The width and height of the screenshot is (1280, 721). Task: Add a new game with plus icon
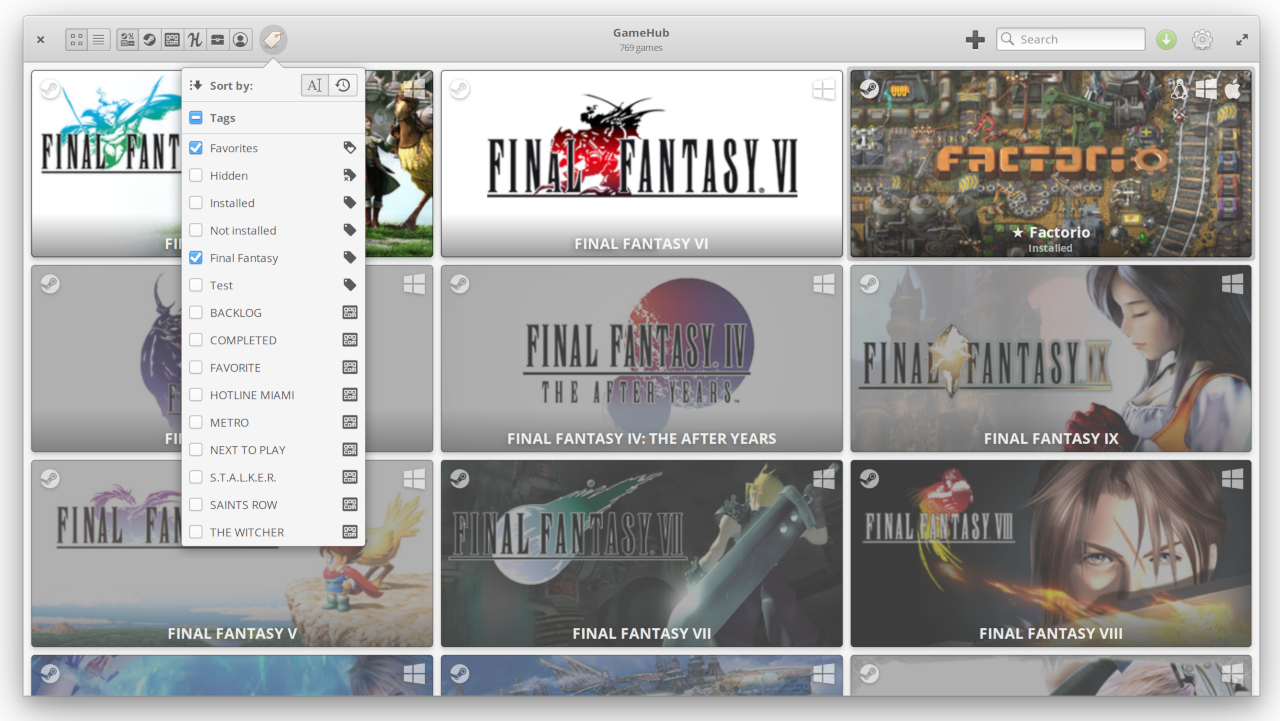pyautogui.click(x=975, y=40)
